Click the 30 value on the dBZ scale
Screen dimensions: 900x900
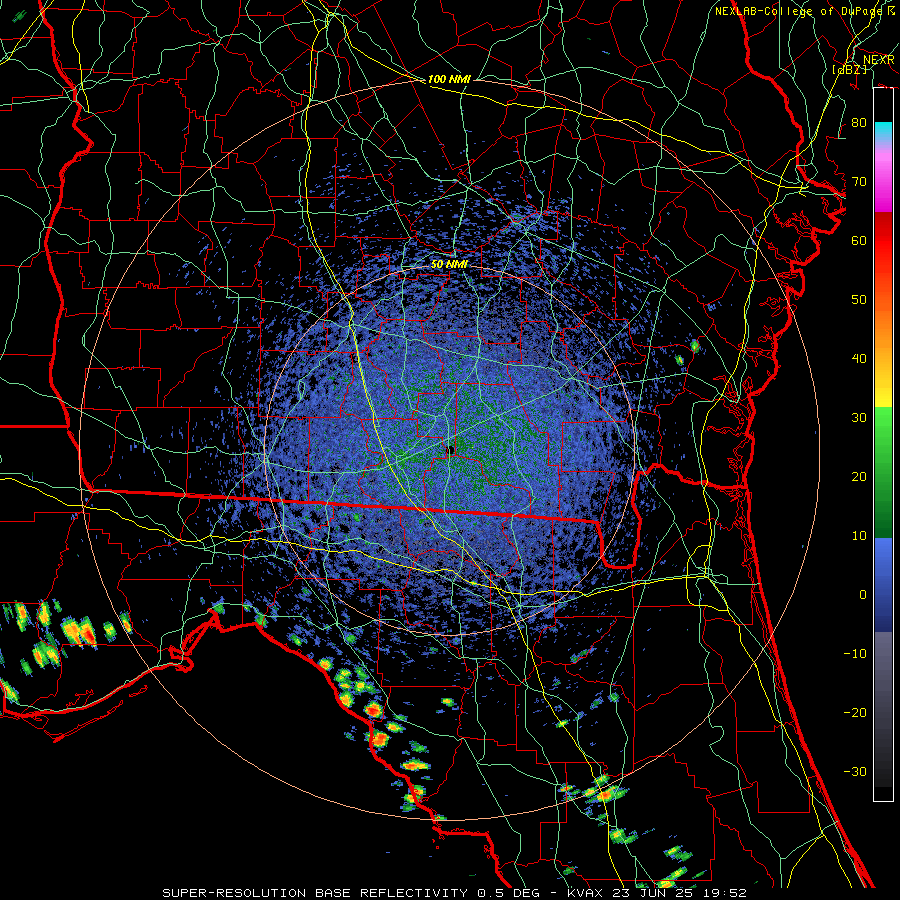coord(859,418)
